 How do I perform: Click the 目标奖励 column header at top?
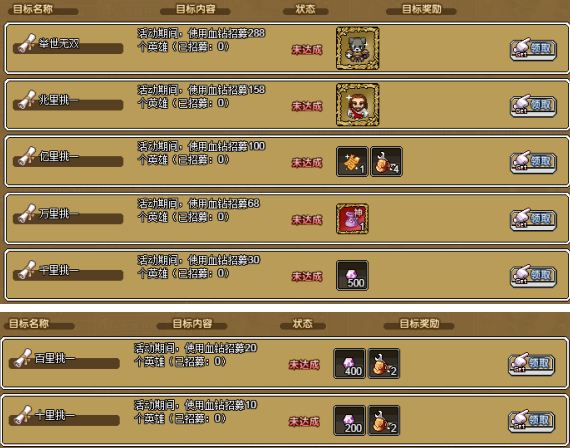point(421,9)
